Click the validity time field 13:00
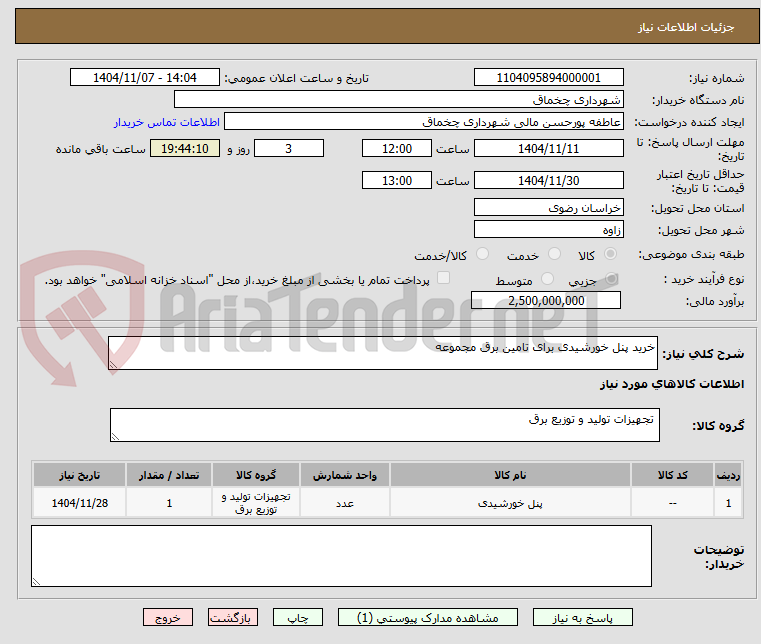The height and width of the screenshot is (644, 761). [397, 180]
